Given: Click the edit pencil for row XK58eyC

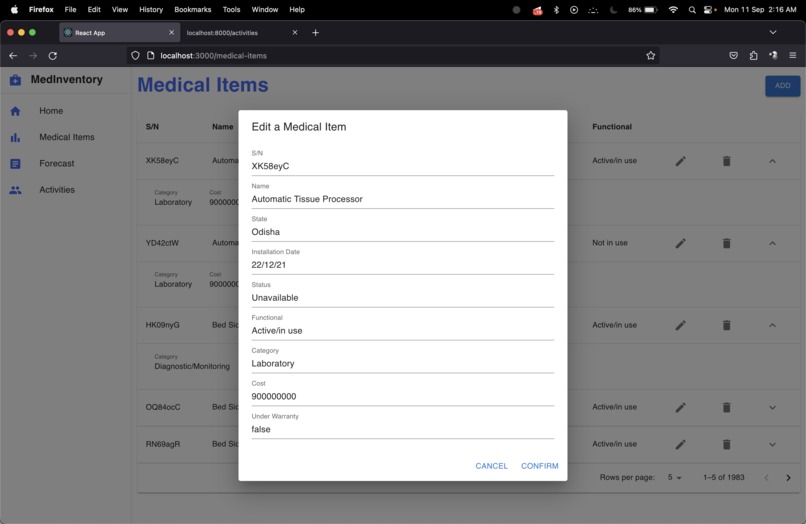Looking at the screenshot, I should 681,161.
